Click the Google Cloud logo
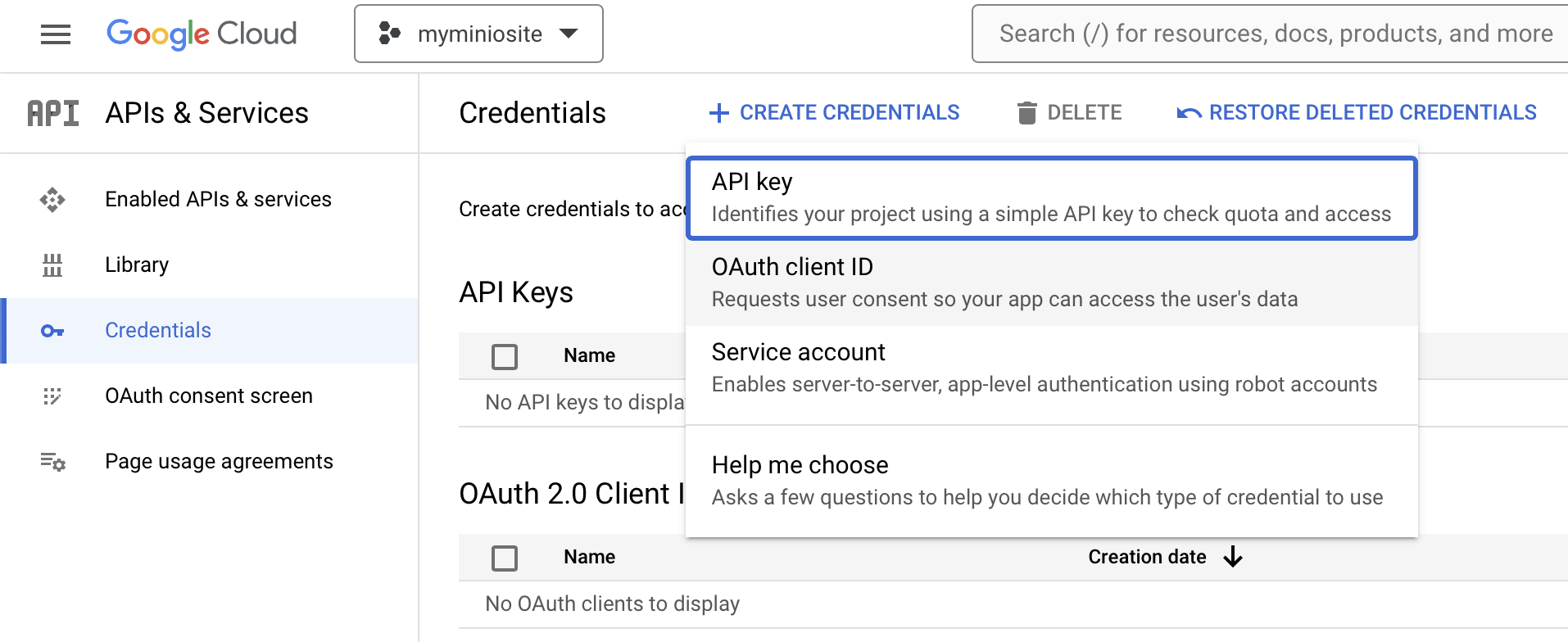 (202, 34)
